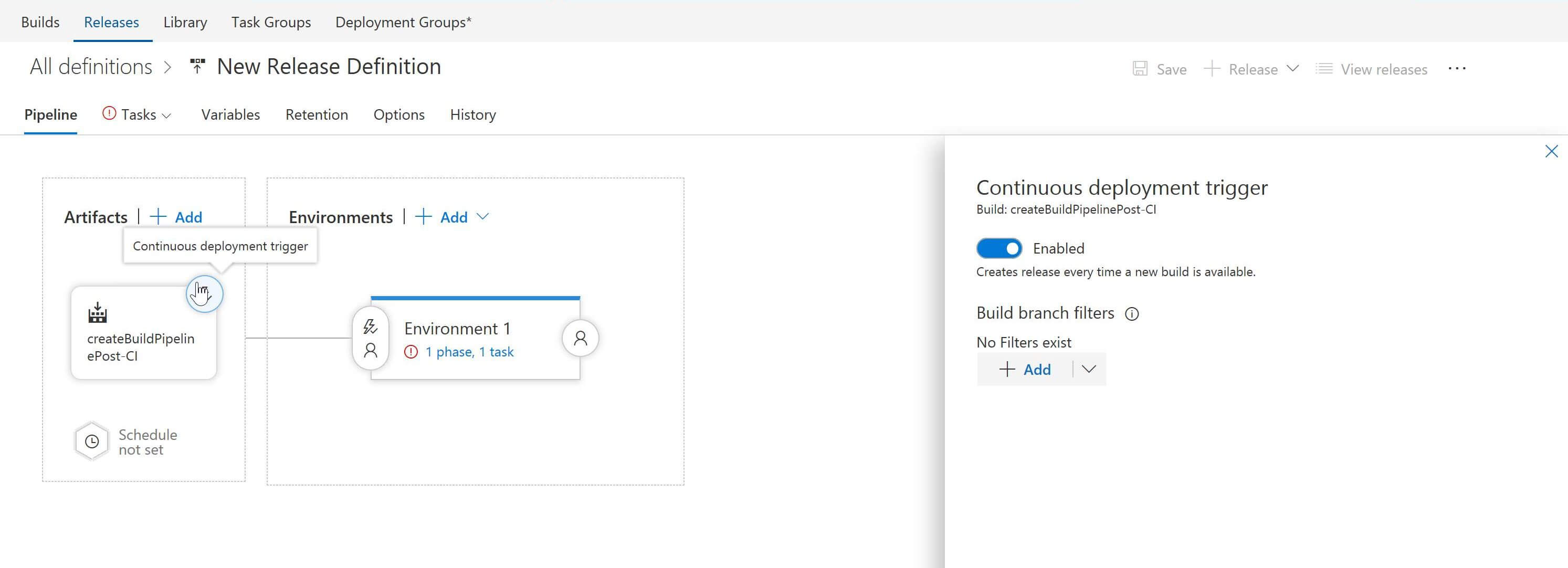The image size is (1568, 568).
Task: Open the 1 phase, 1 task link
Action: point(469,352)
